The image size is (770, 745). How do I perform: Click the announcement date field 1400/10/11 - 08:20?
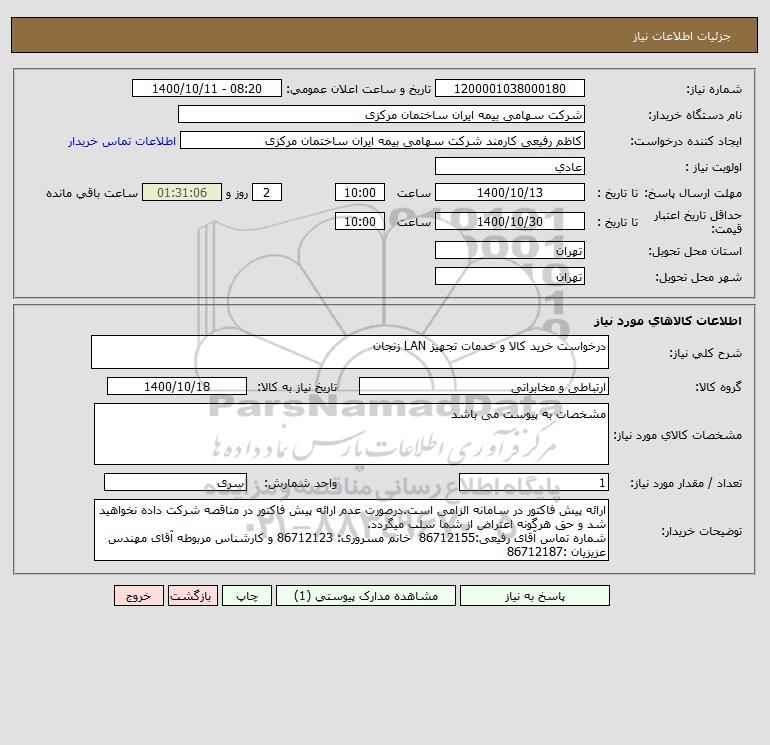coord(207,88)
